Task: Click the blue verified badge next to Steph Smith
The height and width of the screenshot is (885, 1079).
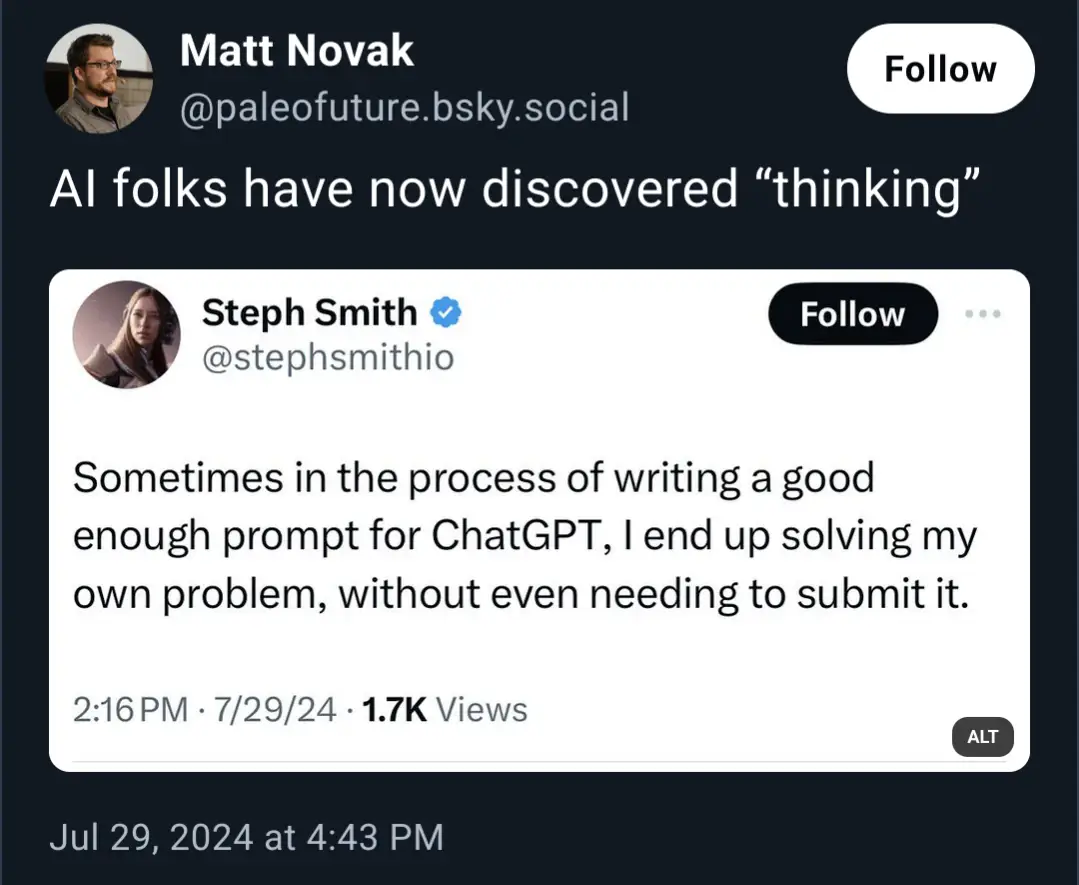Action: (x=445, y=313)
